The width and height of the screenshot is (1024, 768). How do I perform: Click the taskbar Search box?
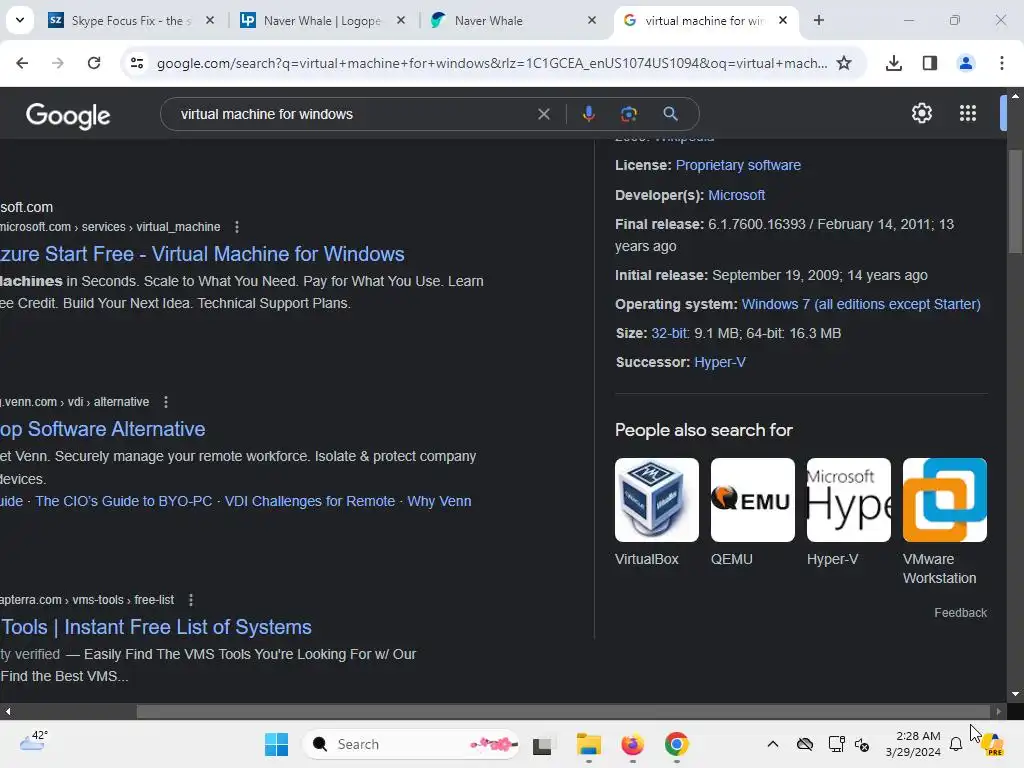pos(411,744)
